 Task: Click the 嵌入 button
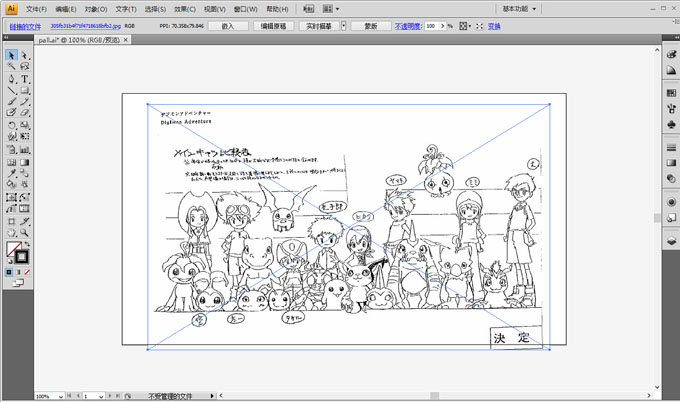pos(228,26)
